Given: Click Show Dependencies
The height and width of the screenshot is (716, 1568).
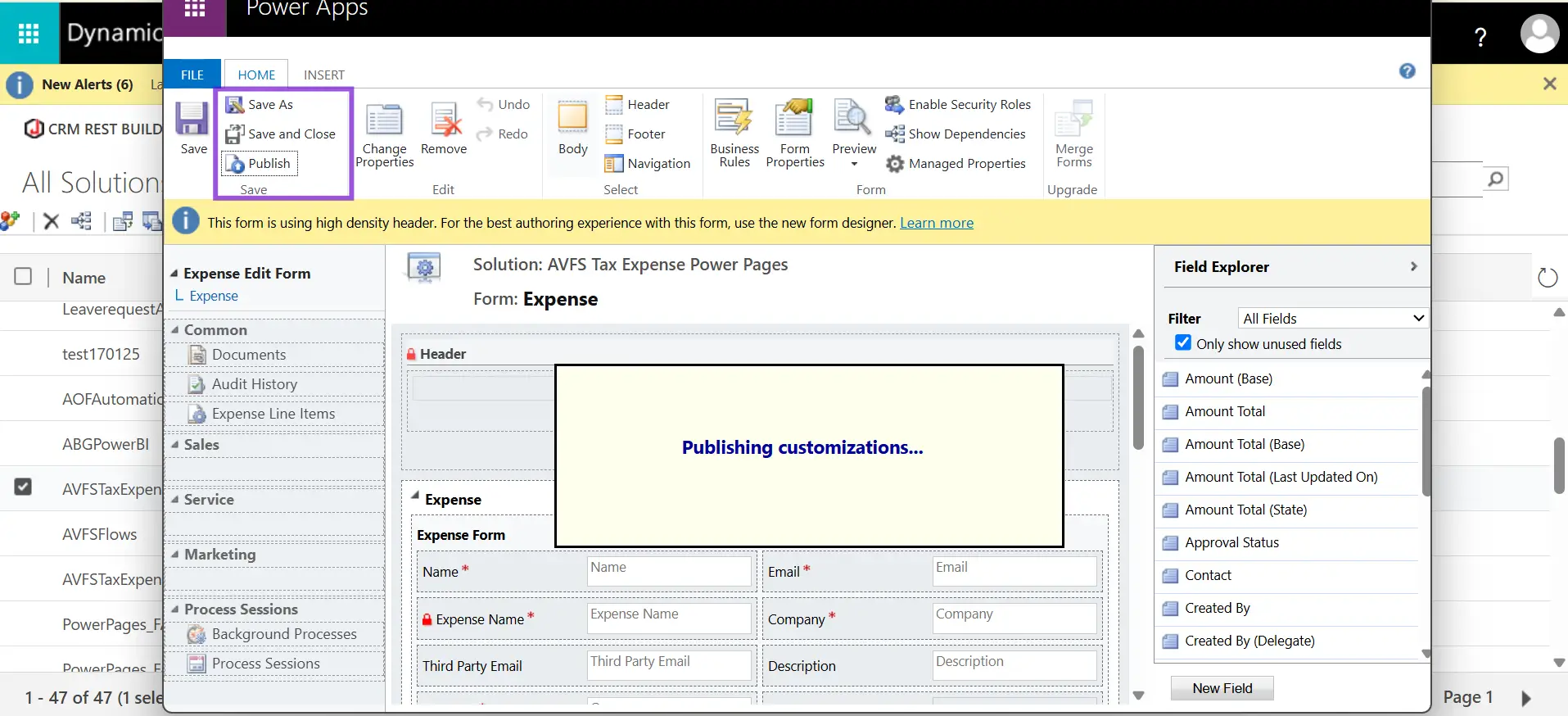Looking at the screenshot, I should [956, 134].
